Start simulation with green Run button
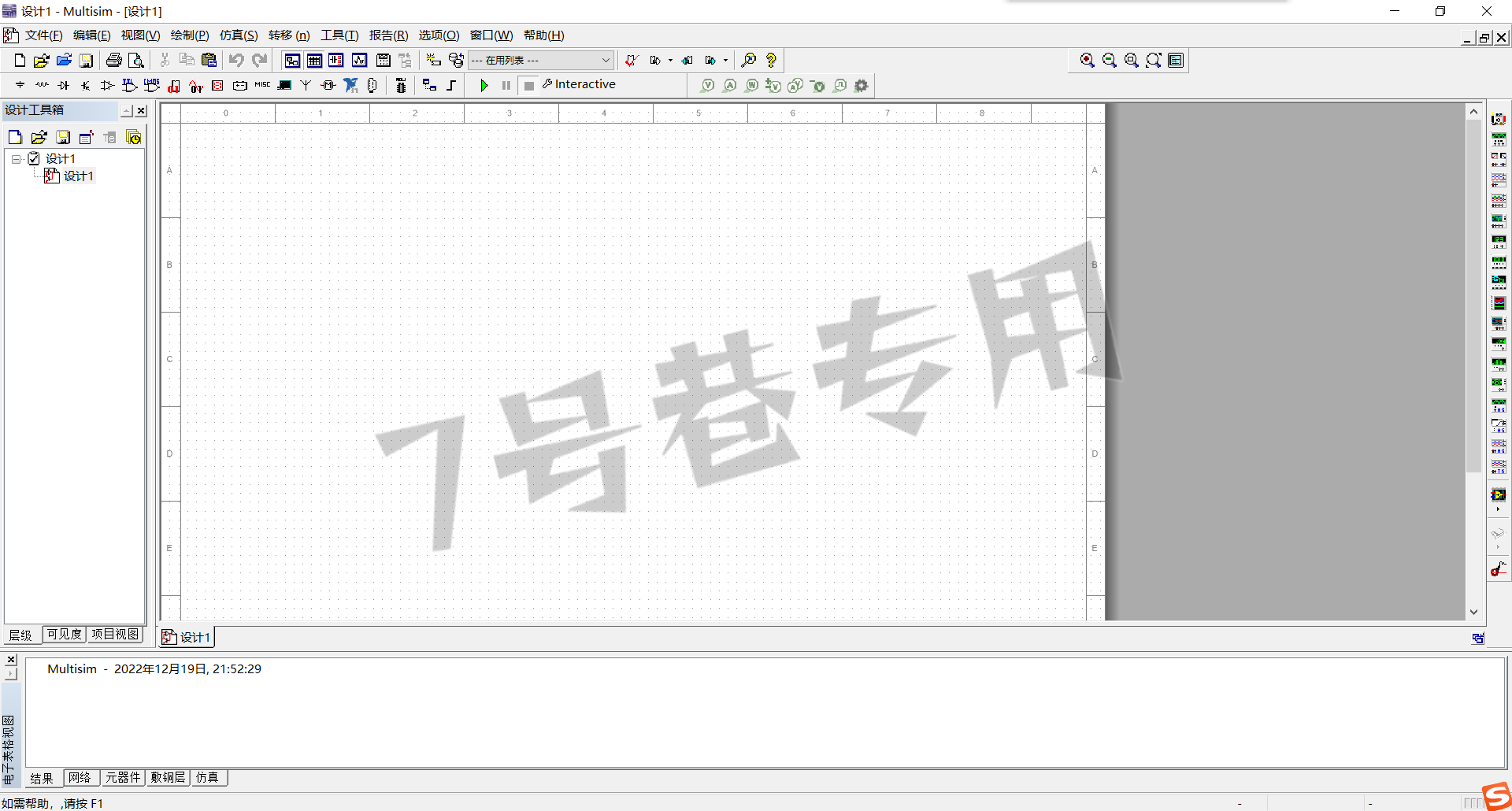 [484, 85]
